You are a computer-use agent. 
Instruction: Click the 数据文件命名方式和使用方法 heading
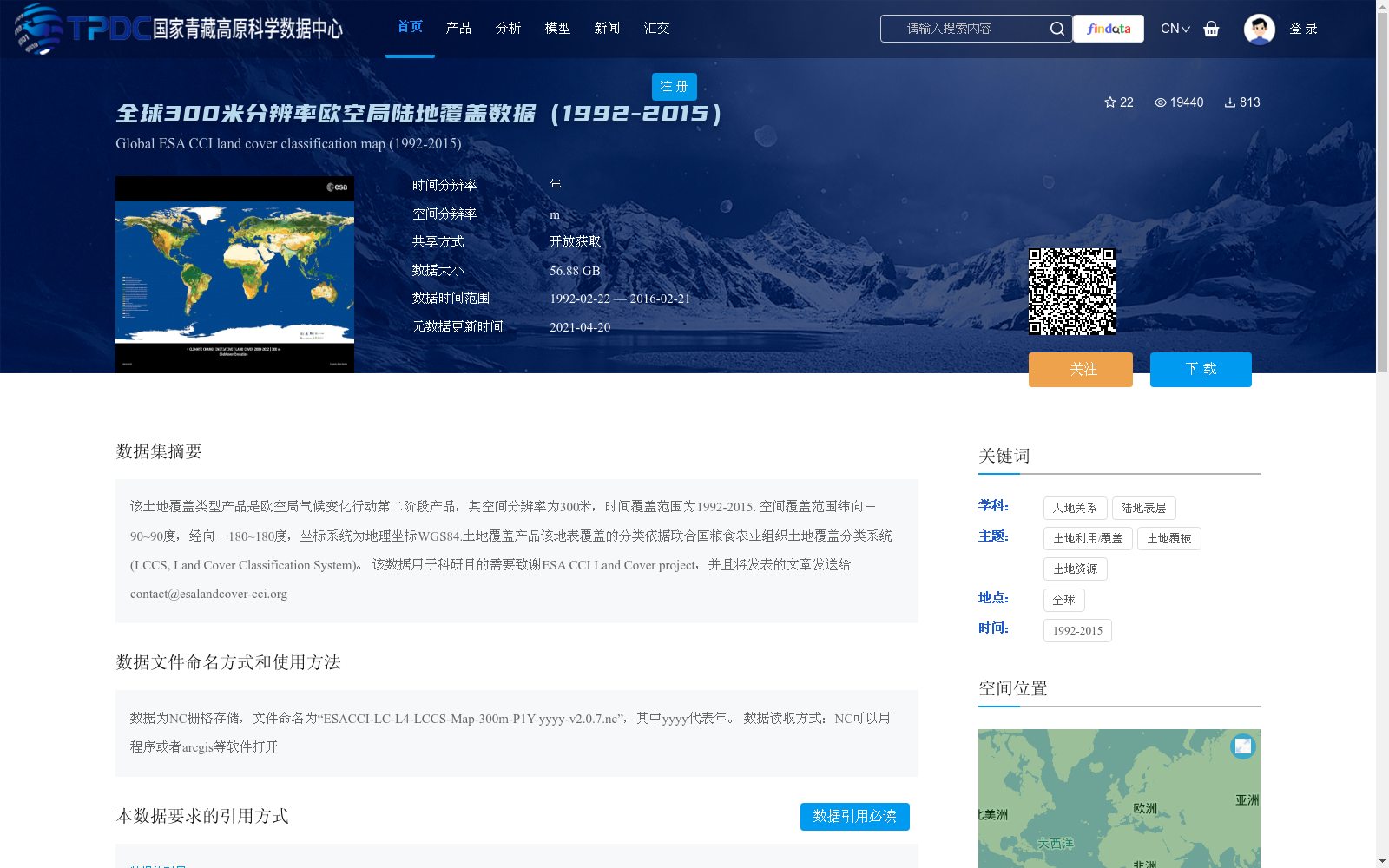tap(228, 662)
